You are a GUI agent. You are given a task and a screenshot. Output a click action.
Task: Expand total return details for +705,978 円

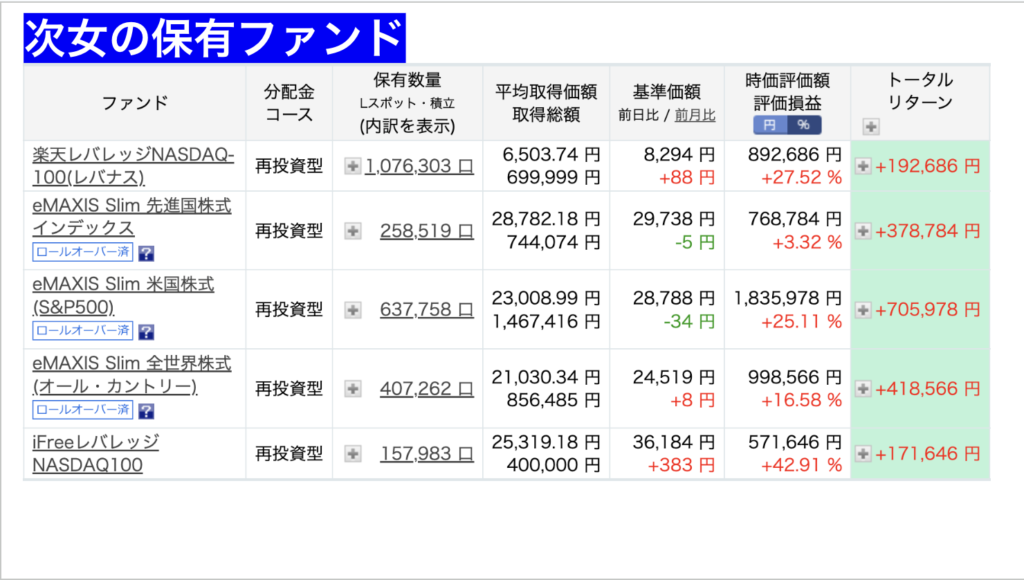point(863,310)
